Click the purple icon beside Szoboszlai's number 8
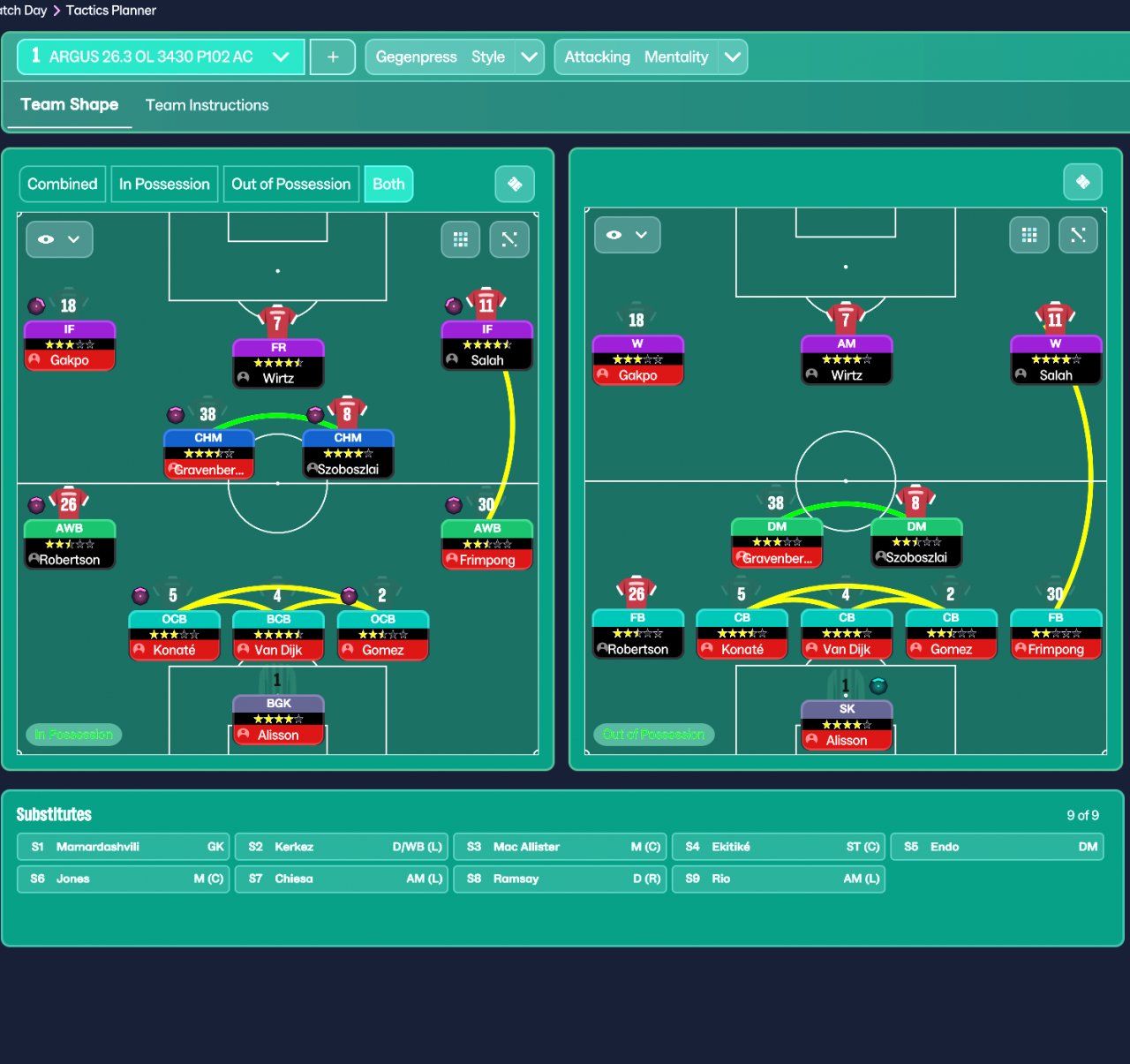The image size is (1130, 1064). [x=315, y=415]
